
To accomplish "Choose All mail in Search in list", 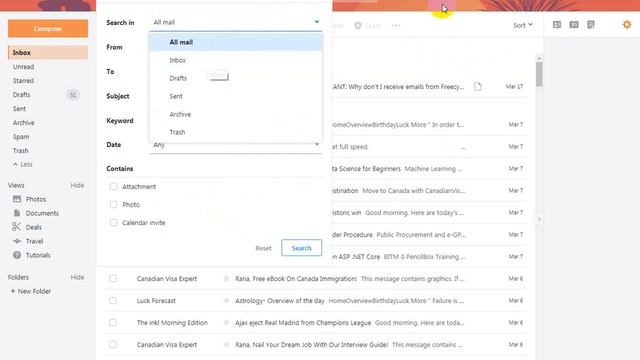I will click(236, 42).
